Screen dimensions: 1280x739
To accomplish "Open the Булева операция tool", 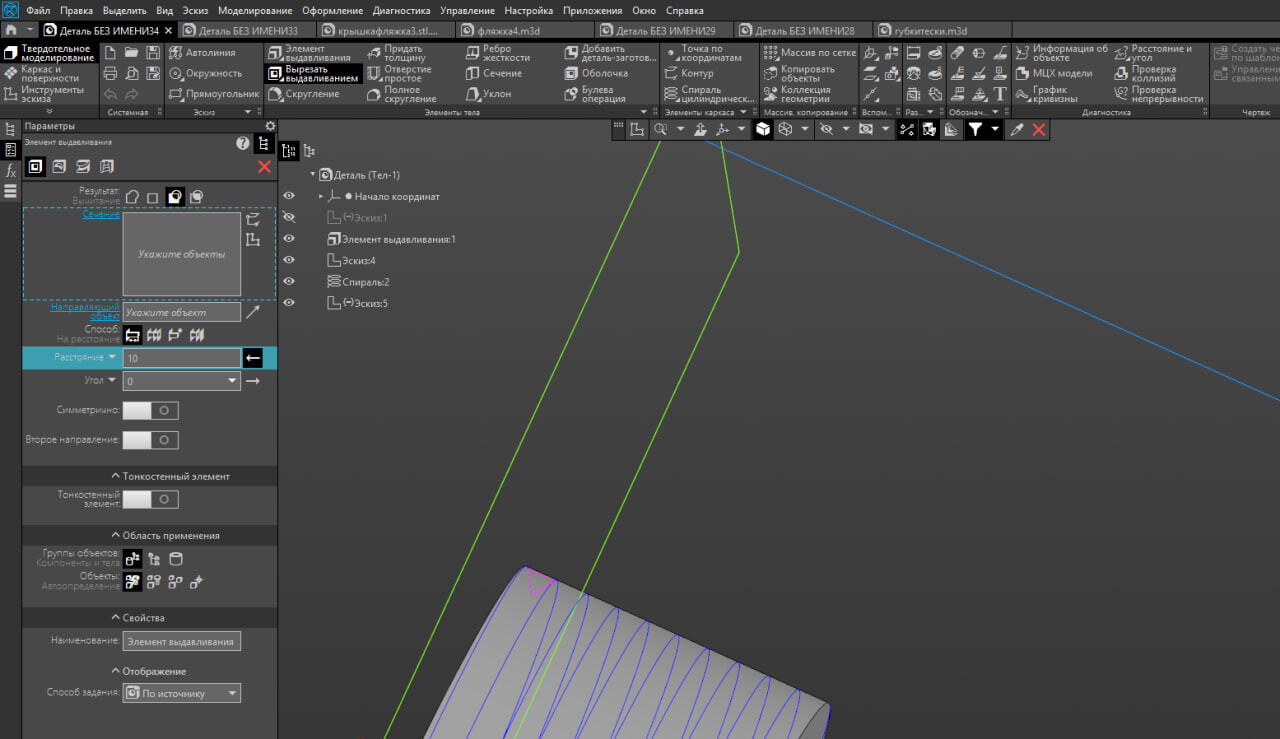I will [x=596, y=94].
